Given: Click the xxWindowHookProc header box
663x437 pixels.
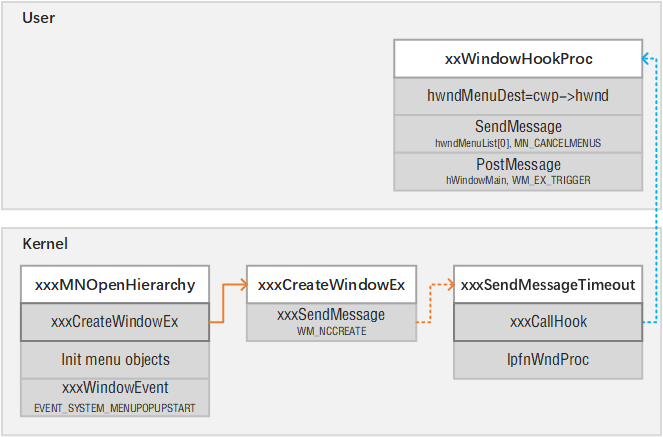Looking at the screenshot, I should 518,59.
